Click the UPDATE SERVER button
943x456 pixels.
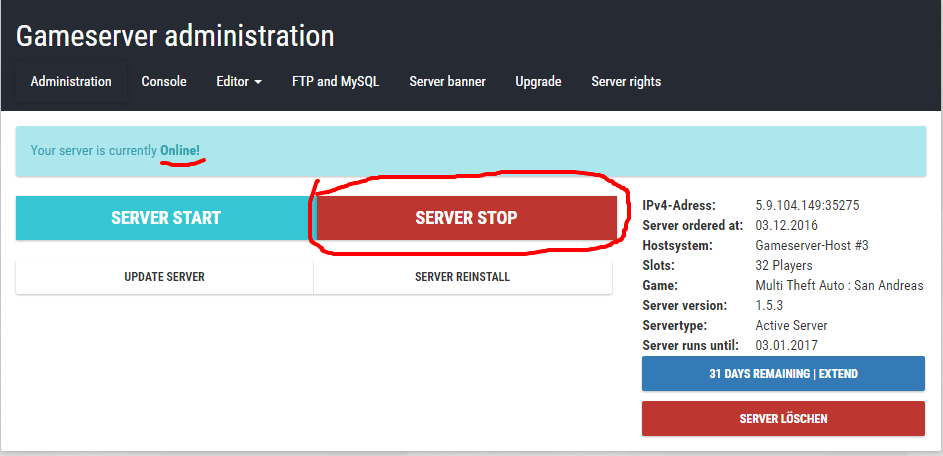click(x=164, y=277)
